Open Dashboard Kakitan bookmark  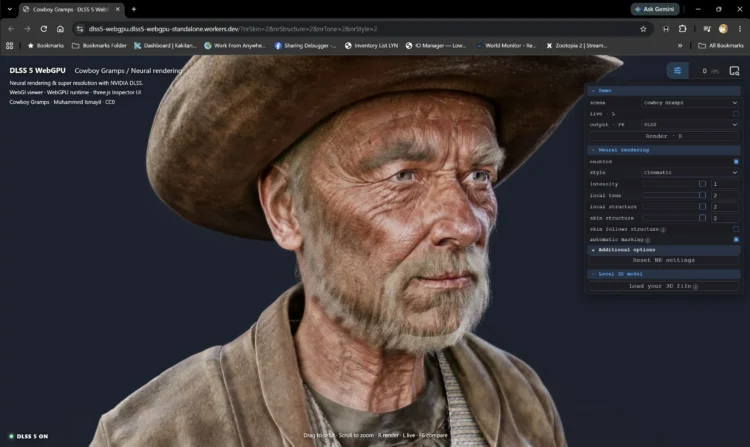165,45
